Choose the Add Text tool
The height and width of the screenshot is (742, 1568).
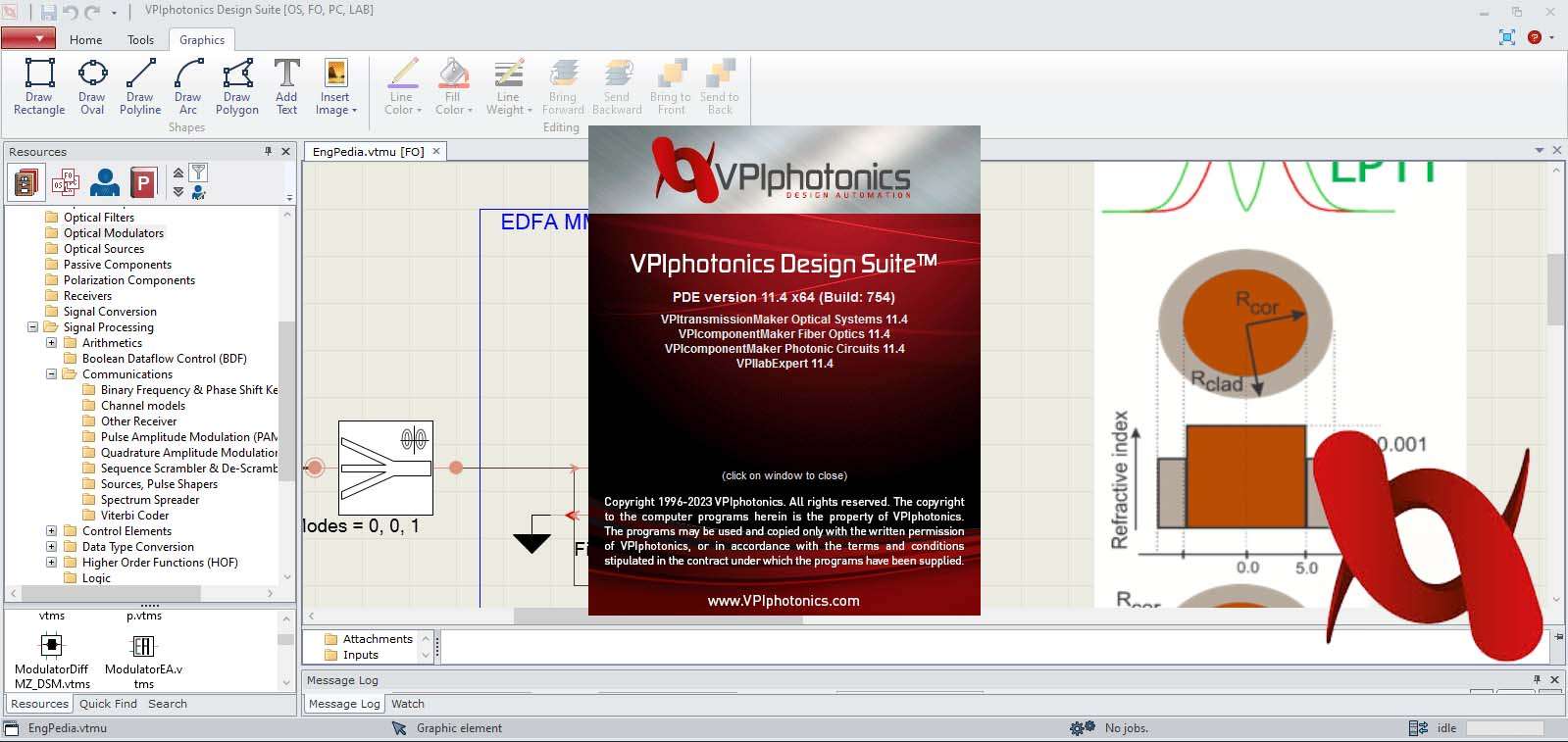pos(286,86)
